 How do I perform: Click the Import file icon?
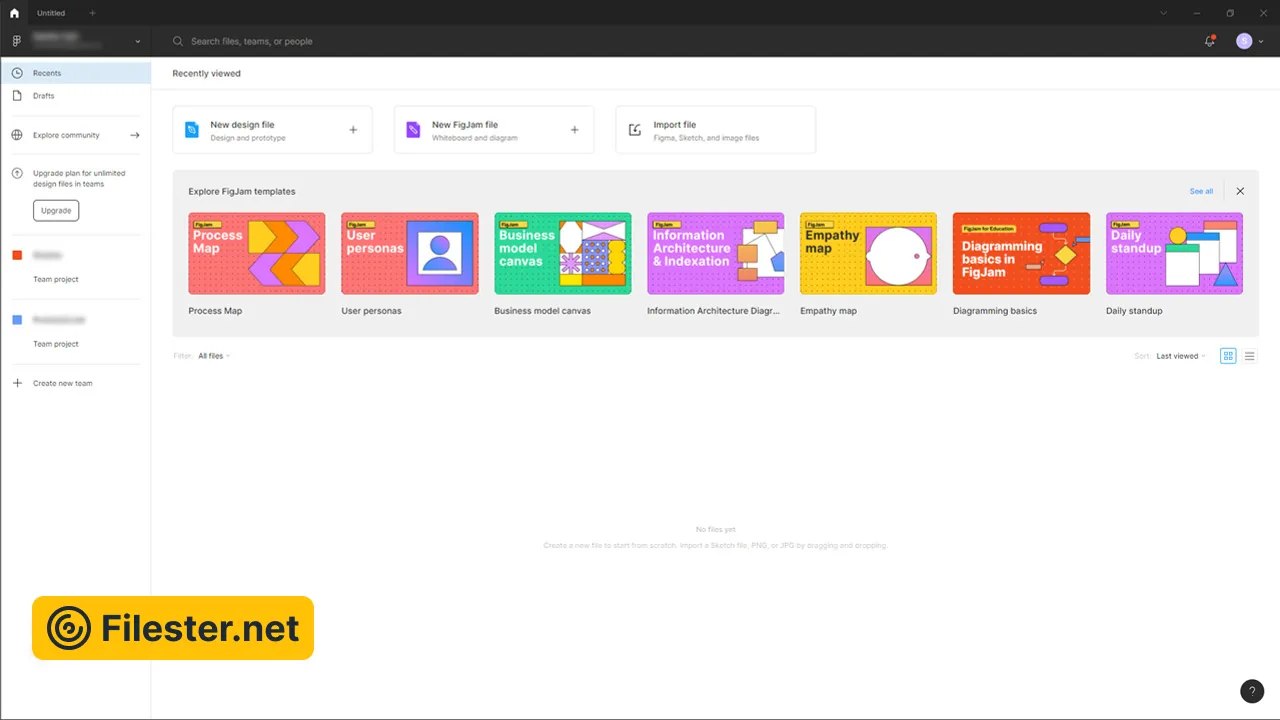tap(634, 130)
